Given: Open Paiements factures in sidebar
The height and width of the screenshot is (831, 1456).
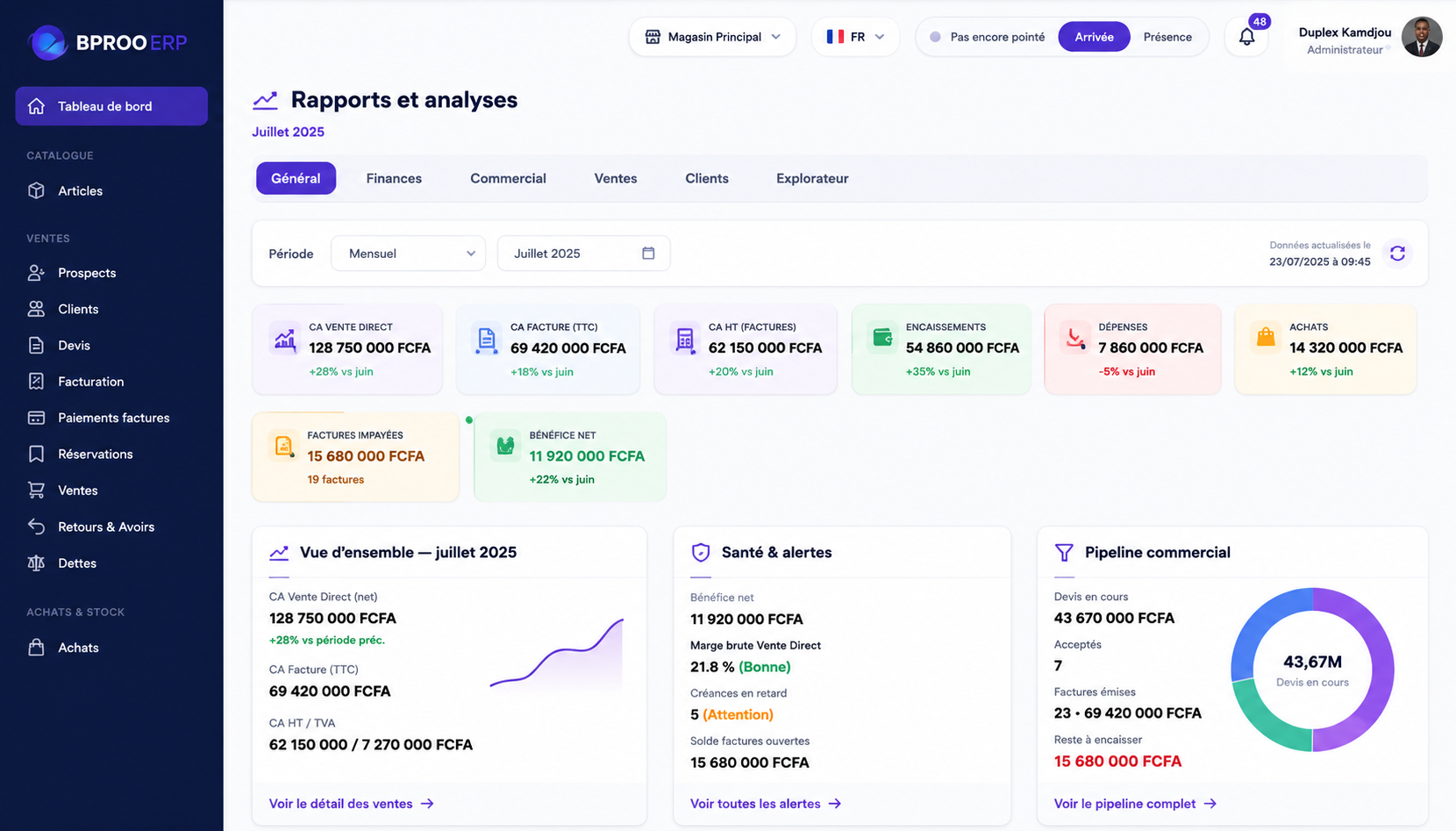Looking at the screenshot, I should coord(111,418).
